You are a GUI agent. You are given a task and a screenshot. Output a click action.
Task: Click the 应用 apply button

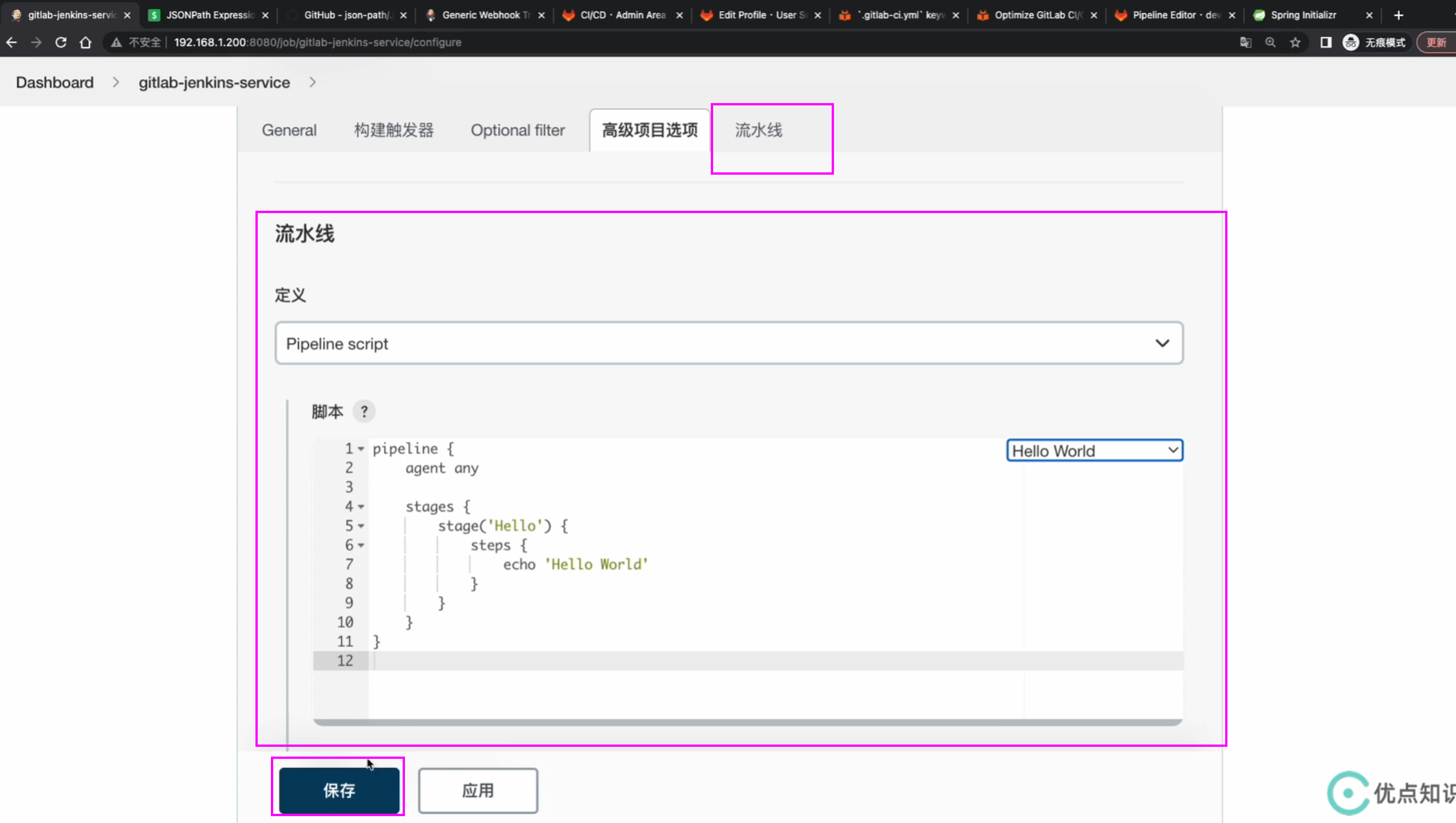click(478, 790)
